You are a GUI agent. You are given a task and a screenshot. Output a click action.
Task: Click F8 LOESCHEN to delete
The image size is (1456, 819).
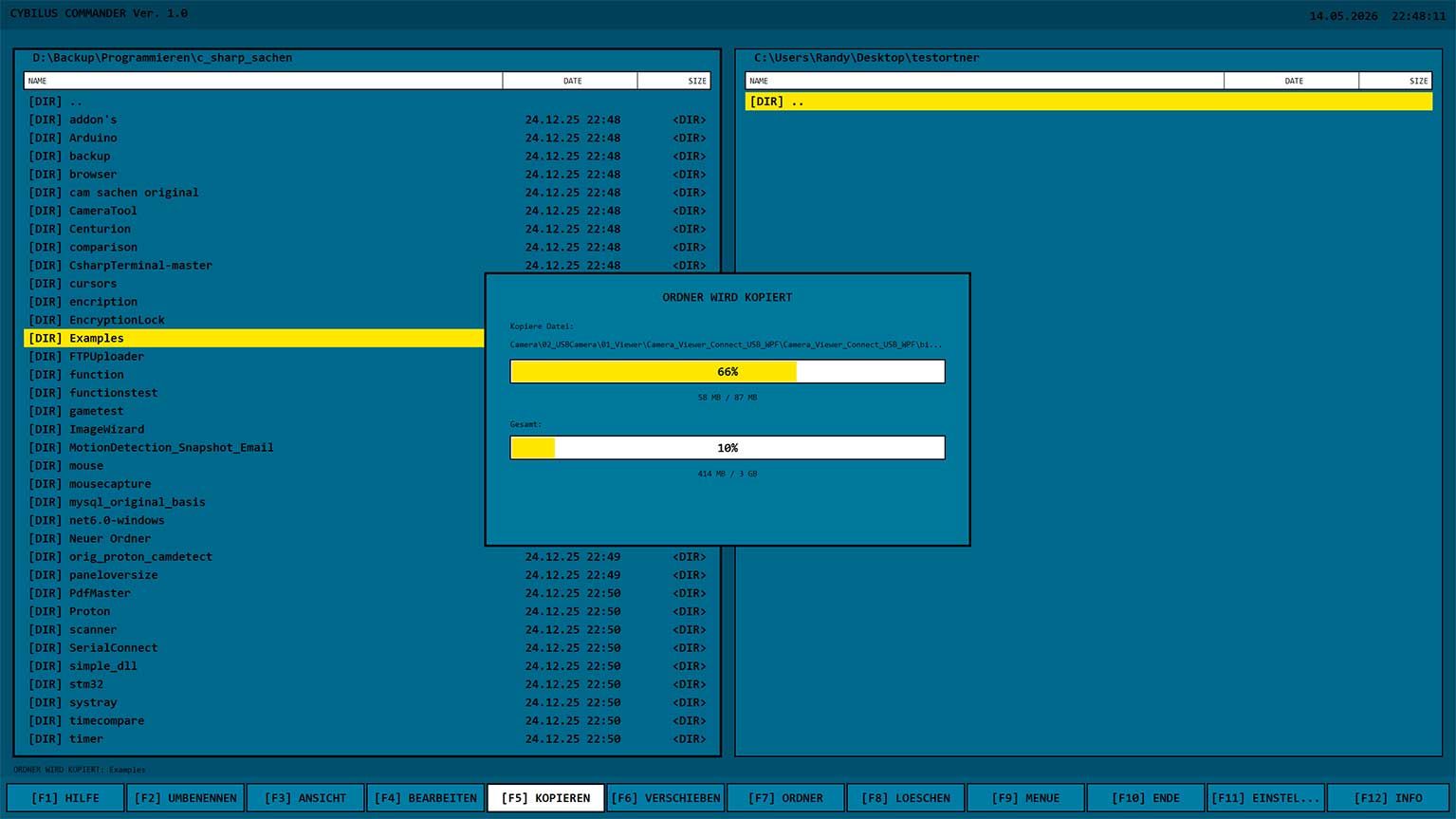[906, 798]
